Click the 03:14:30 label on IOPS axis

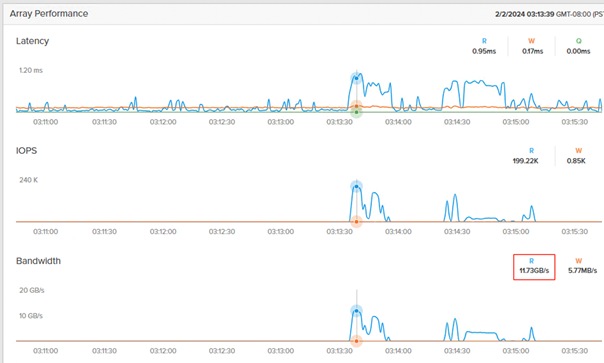coord(457,232)
